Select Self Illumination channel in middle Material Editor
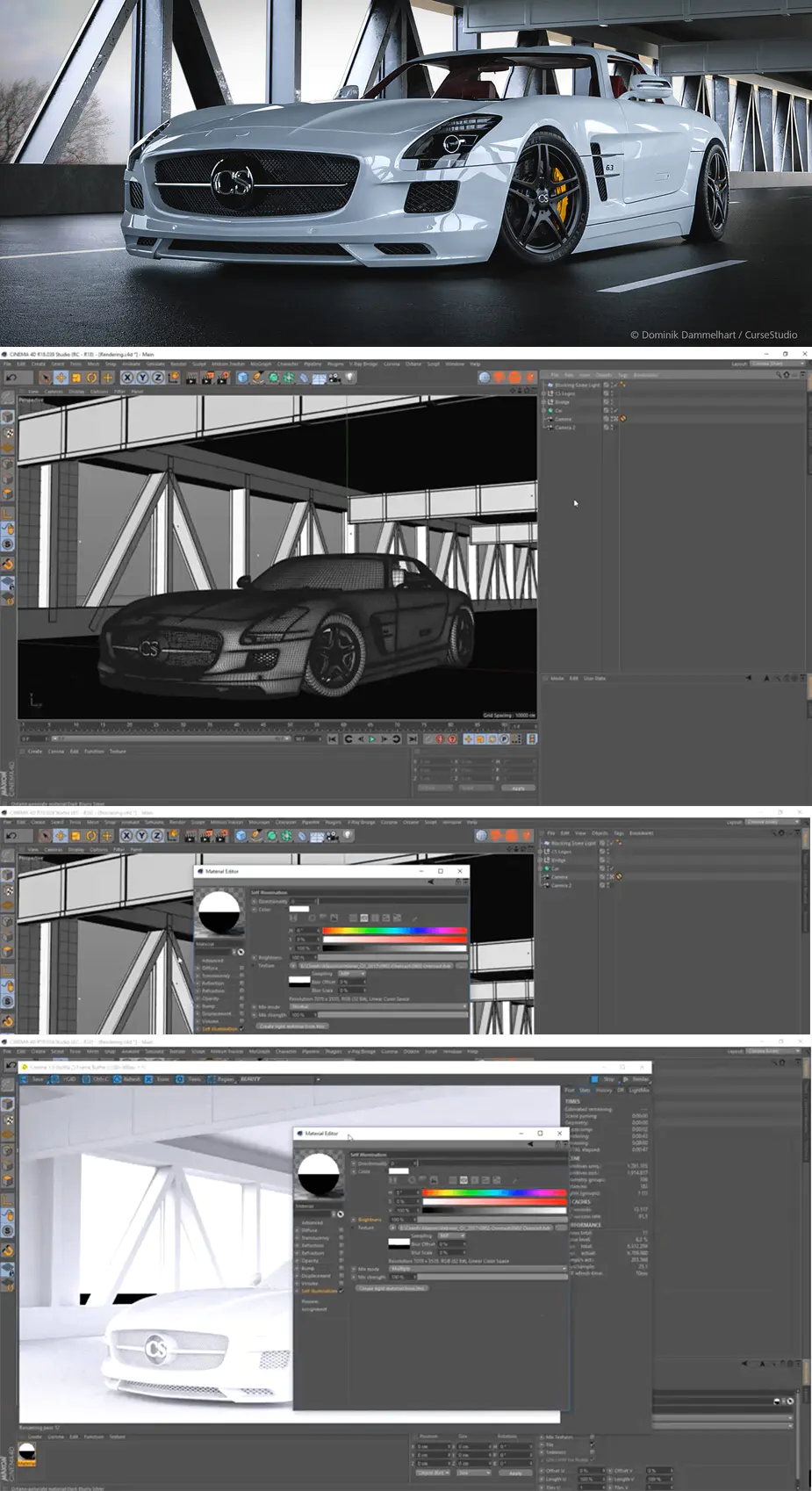The width and height of the screenshot is (812, 1491). click(221, 1028)
